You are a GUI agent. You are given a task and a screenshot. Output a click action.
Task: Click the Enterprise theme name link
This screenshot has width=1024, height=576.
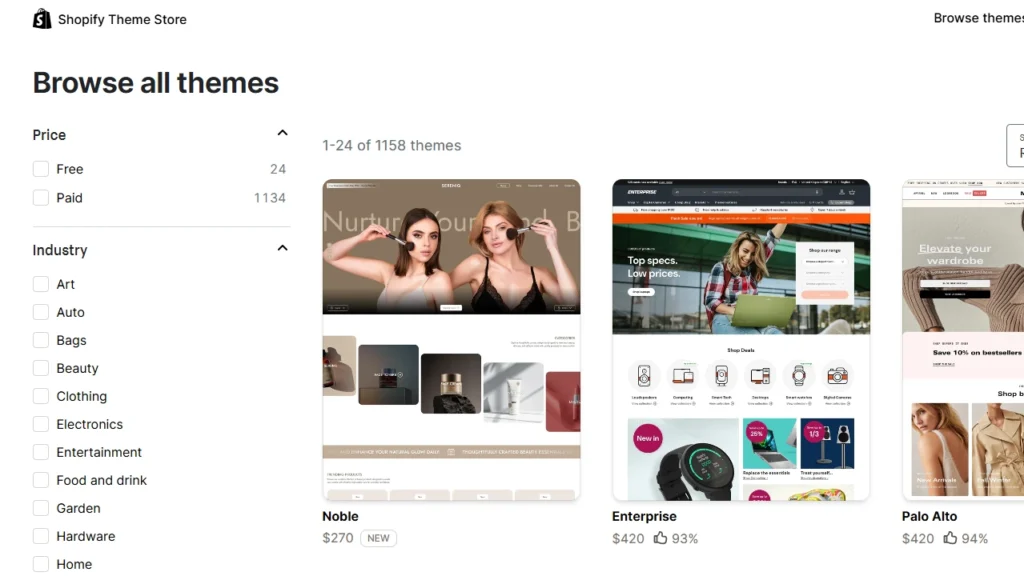point(644,517)
